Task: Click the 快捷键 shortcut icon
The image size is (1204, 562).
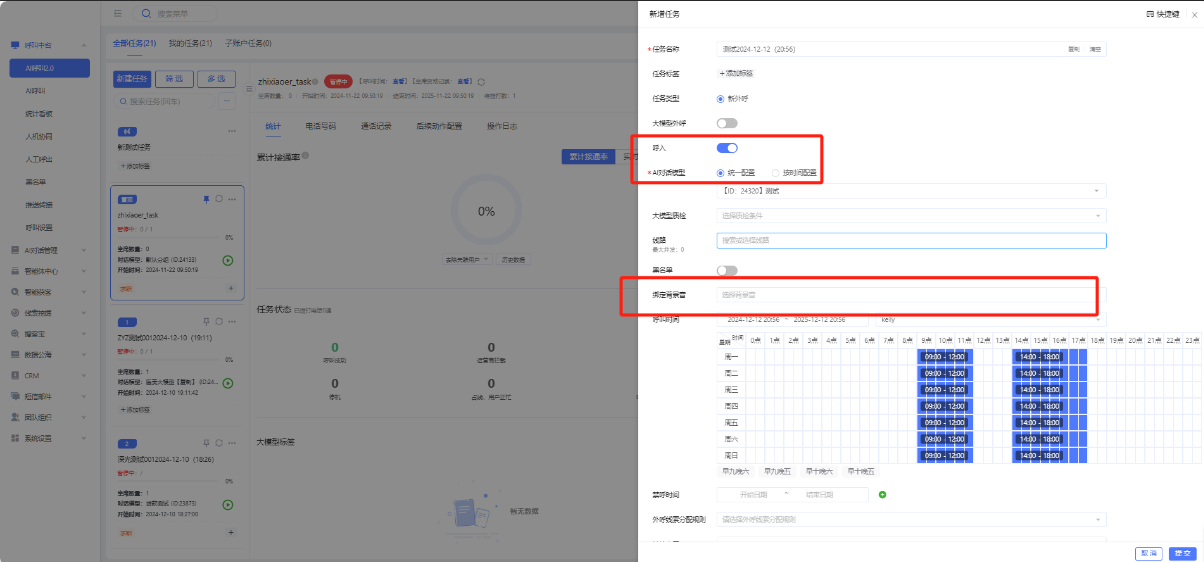Action: click(x=1150, y=15)
